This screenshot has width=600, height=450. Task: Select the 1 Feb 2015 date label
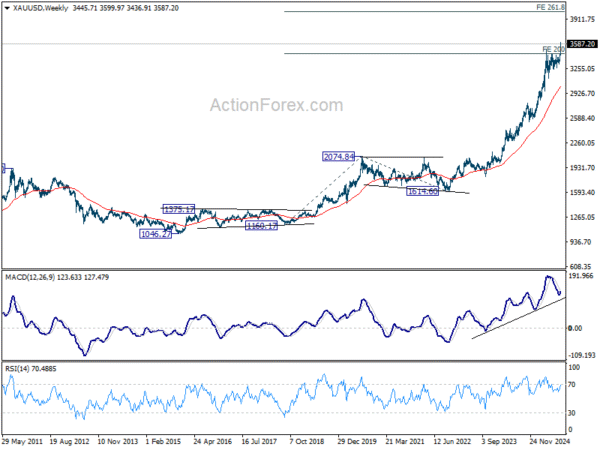(163, 442)
